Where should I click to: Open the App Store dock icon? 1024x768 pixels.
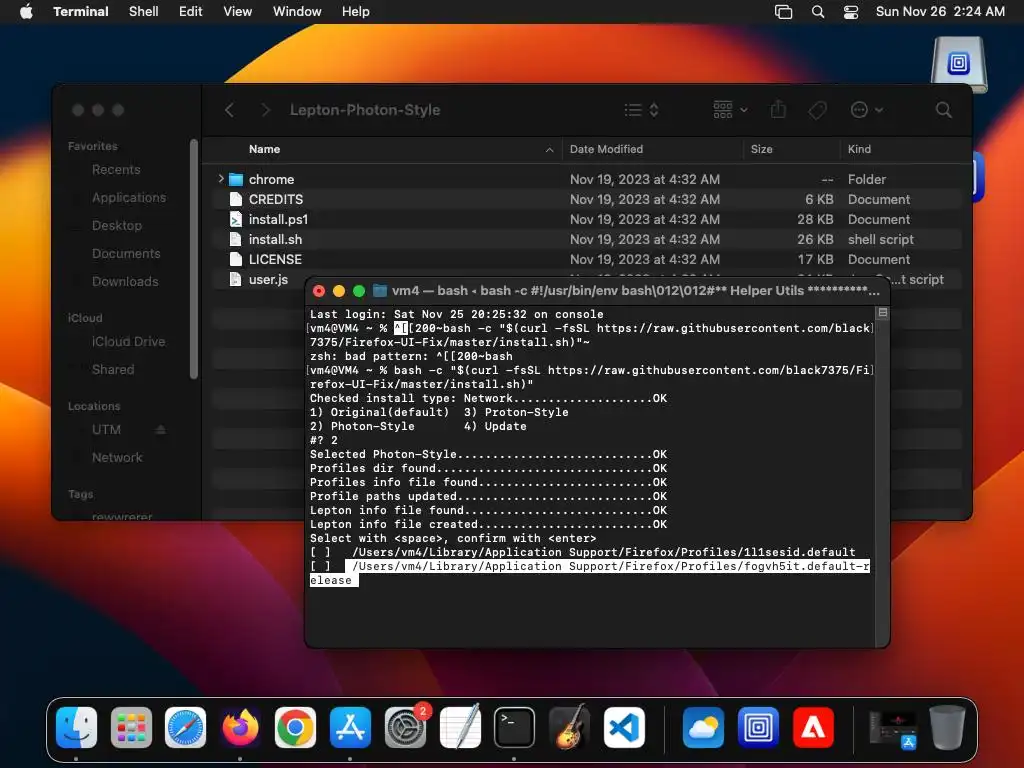350,728
